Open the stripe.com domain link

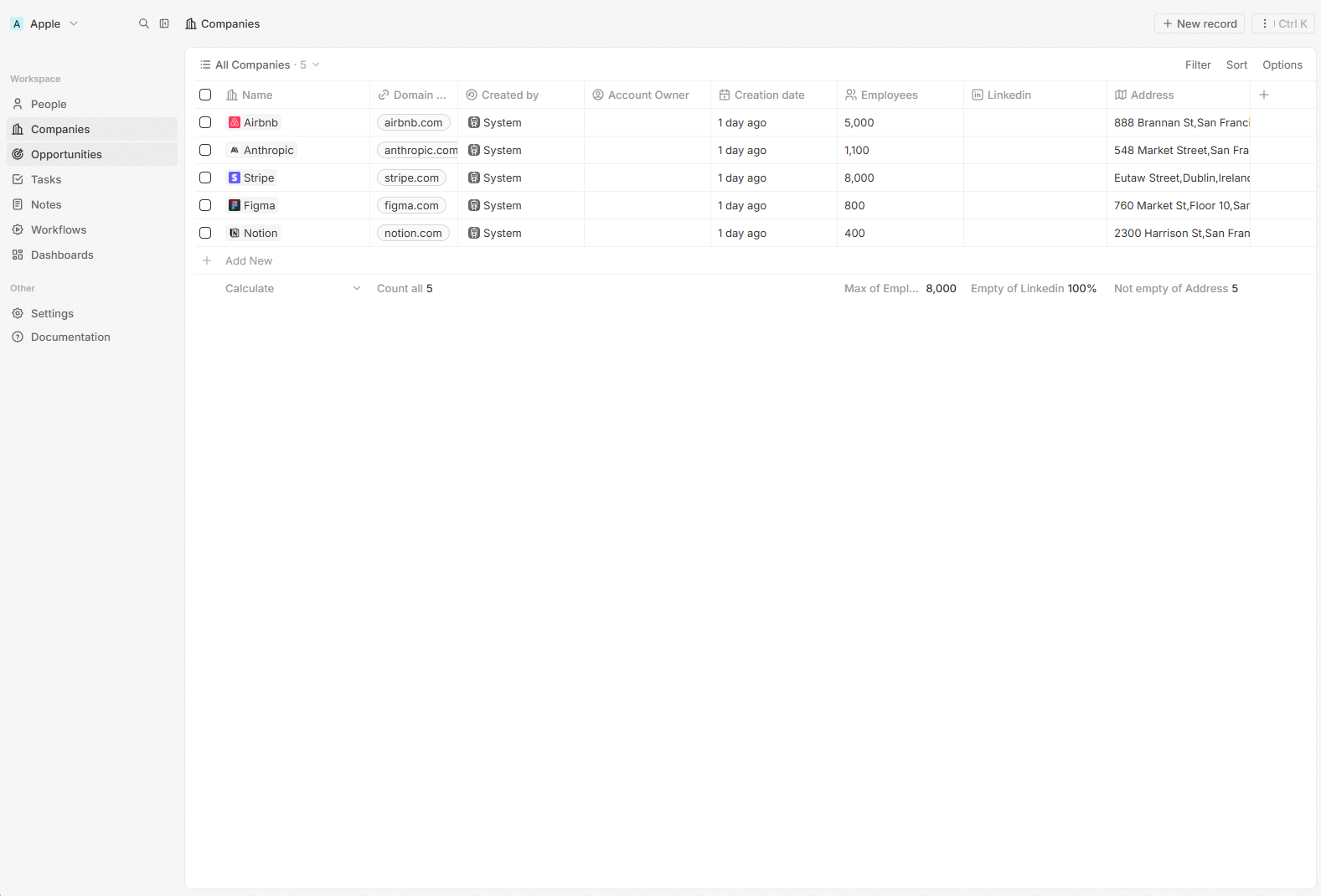tap(411, 178)
